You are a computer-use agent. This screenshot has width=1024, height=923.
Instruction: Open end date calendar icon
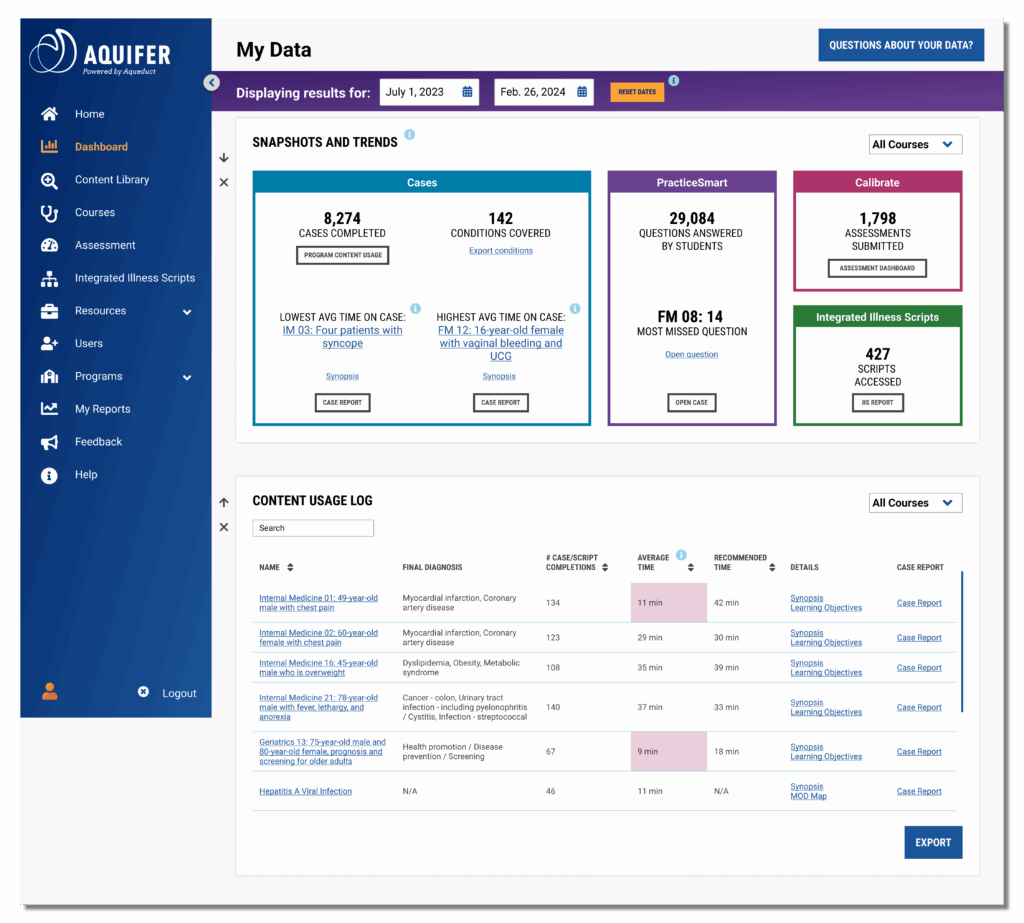(582, 92)
